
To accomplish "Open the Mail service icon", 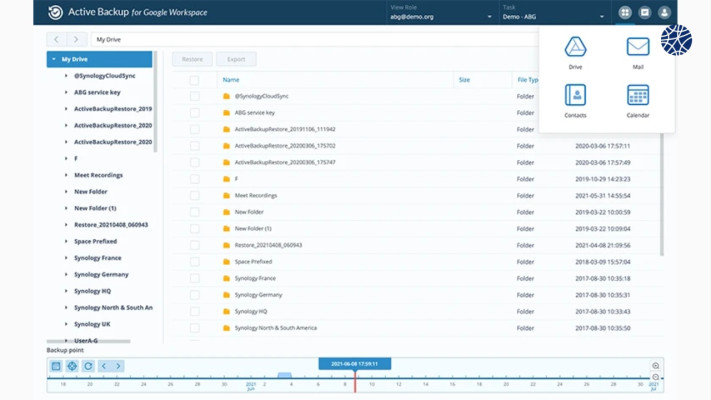I will (638, 47).
